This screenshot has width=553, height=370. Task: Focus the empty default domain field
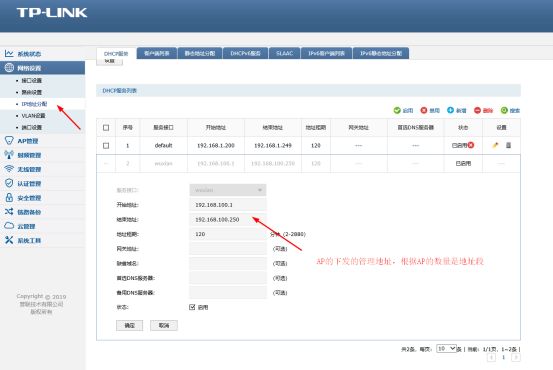pyautogui.click(x=228, y=263)
